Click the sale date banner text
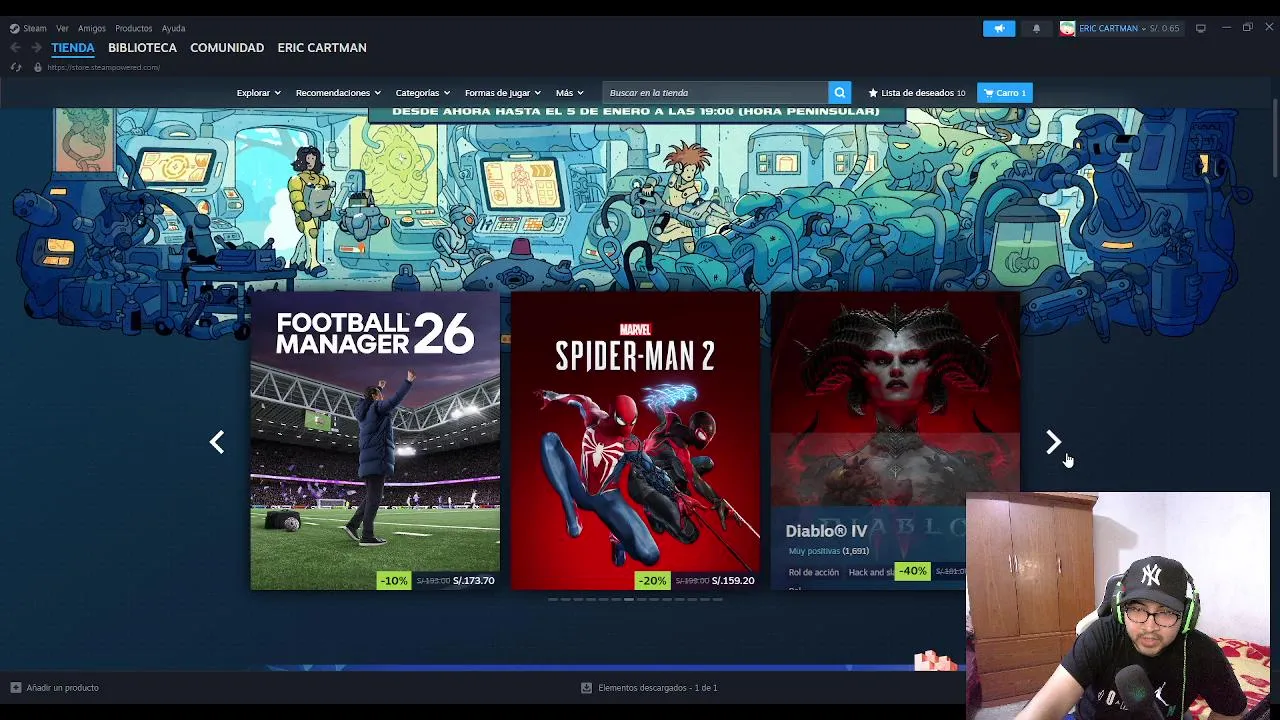 (x=636, y=112)
